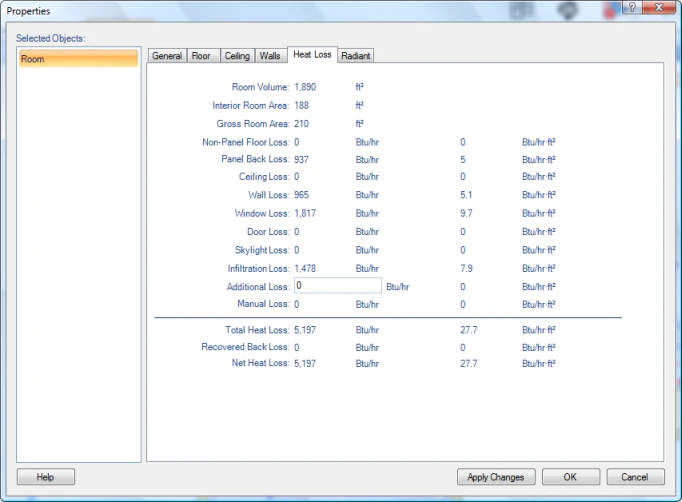Click the Interior Room Area value 188
Viewport: 682px width, 502px height.
(301, 105)
